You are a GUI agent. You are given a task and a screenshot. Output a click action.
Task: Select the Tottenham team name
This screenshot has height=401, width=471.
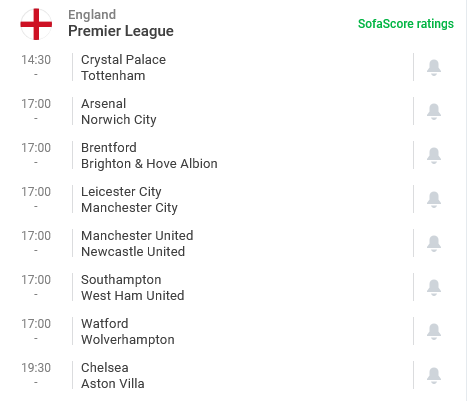tap(113, 76)
